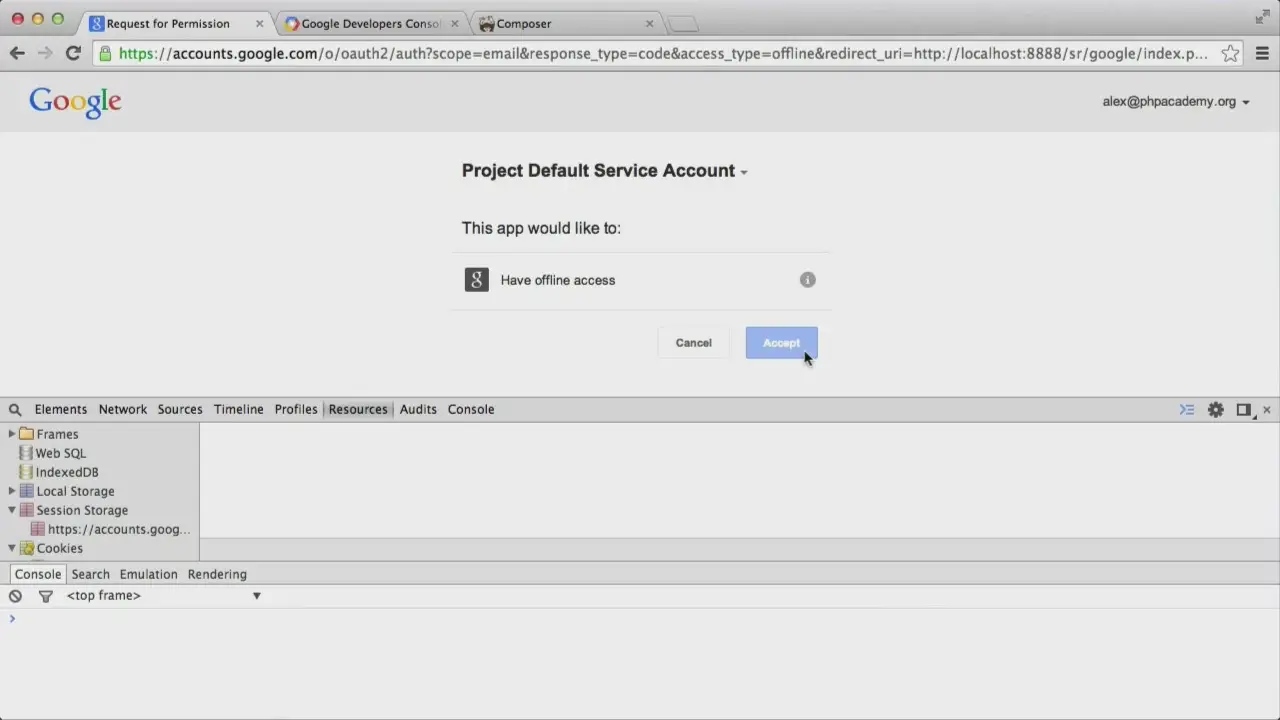
Task: Click the green window zoom button
Action: (57, 19)
